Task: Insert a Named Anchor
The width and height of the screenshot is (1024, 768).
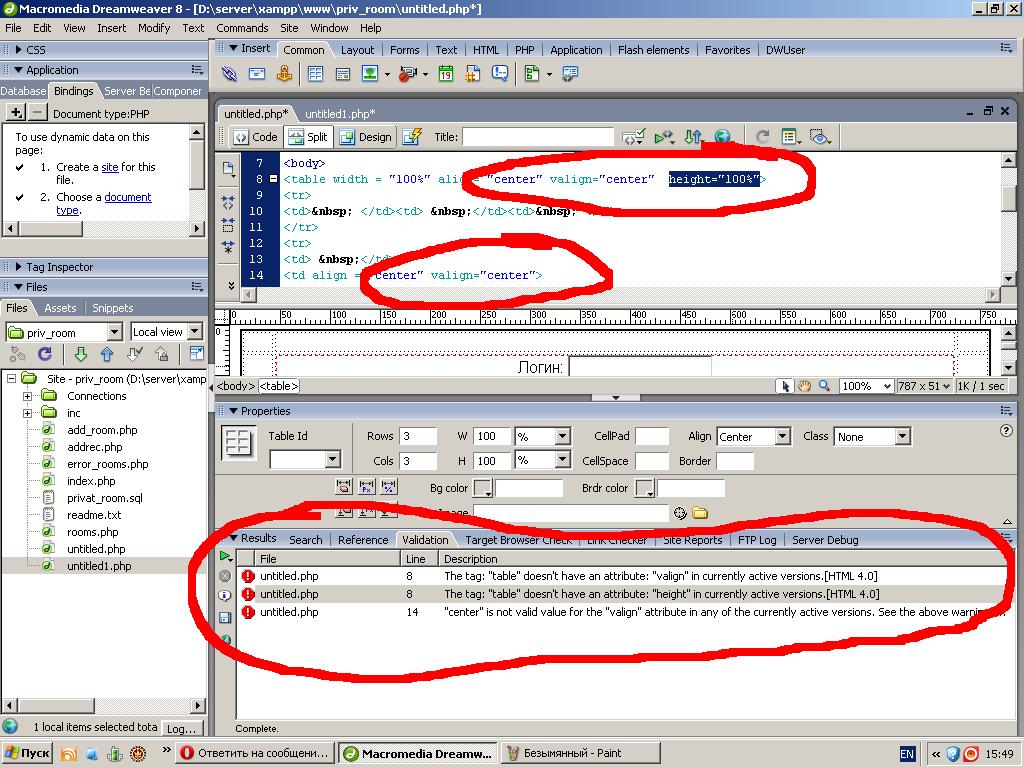Action: point(284,74)
